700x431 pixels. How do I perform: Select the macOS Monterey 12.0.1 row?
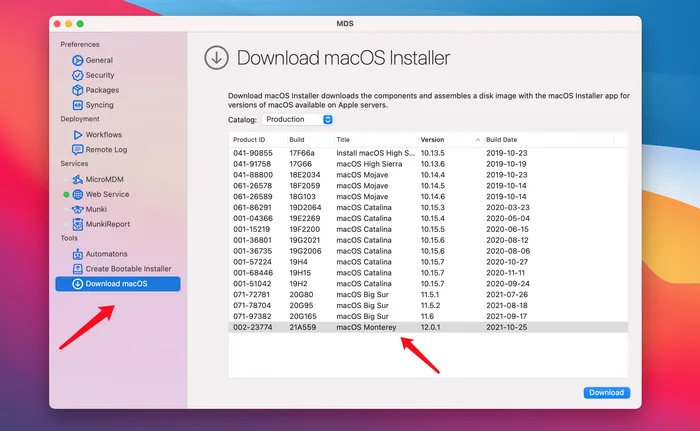428,327
